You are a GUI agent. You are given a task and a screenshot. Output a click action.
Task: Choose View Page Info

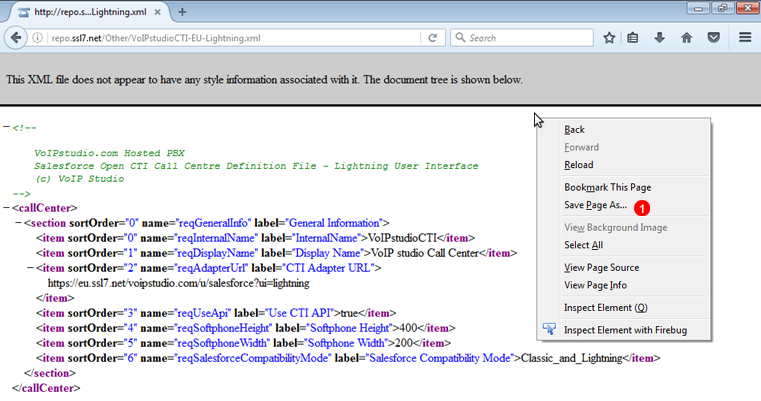[596, 285]
